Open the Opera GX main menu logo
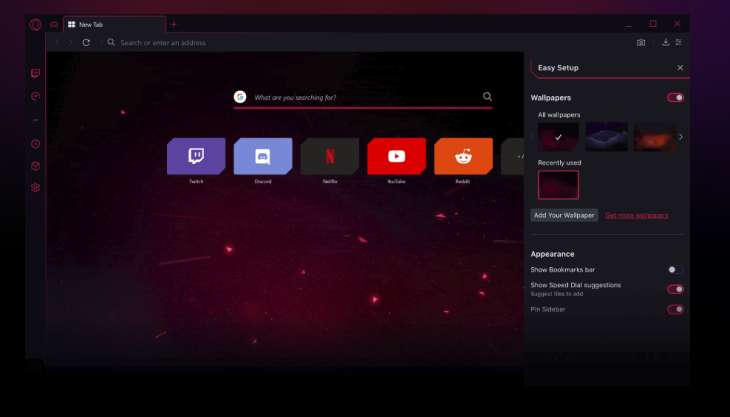Image resolution: width=730 pixels, height=417 pixels. [35, 24]
